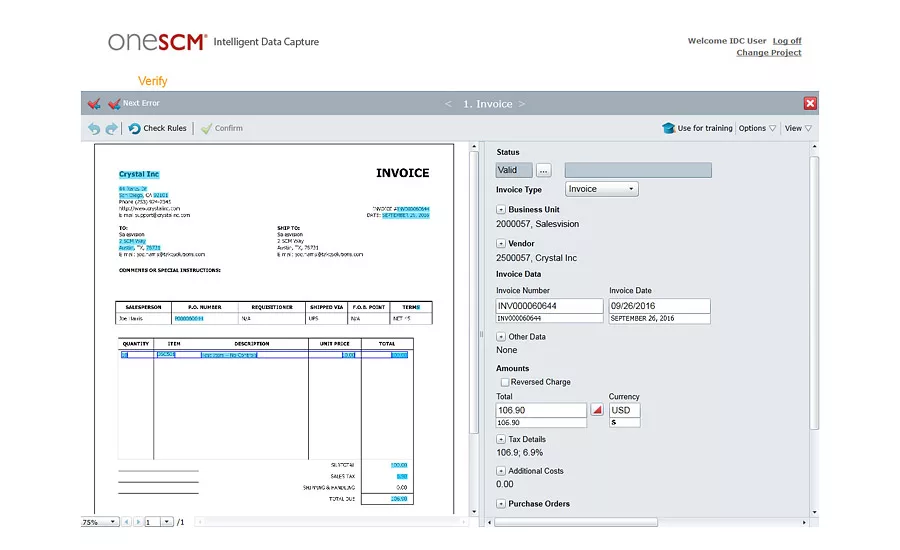Collapse the Purchase Orders section

[501, 503]
